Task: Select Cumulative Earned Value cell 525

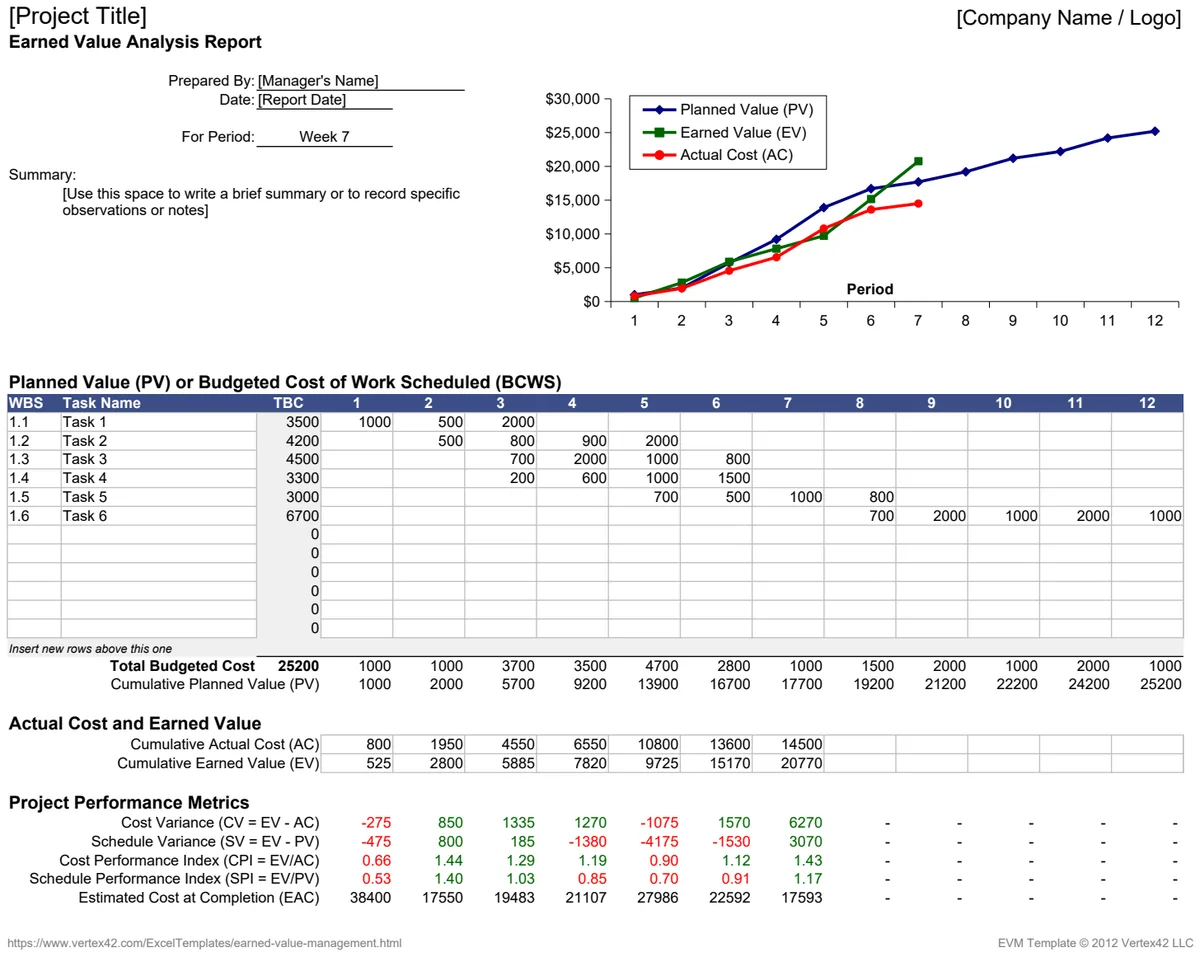Action: (357, 763)
